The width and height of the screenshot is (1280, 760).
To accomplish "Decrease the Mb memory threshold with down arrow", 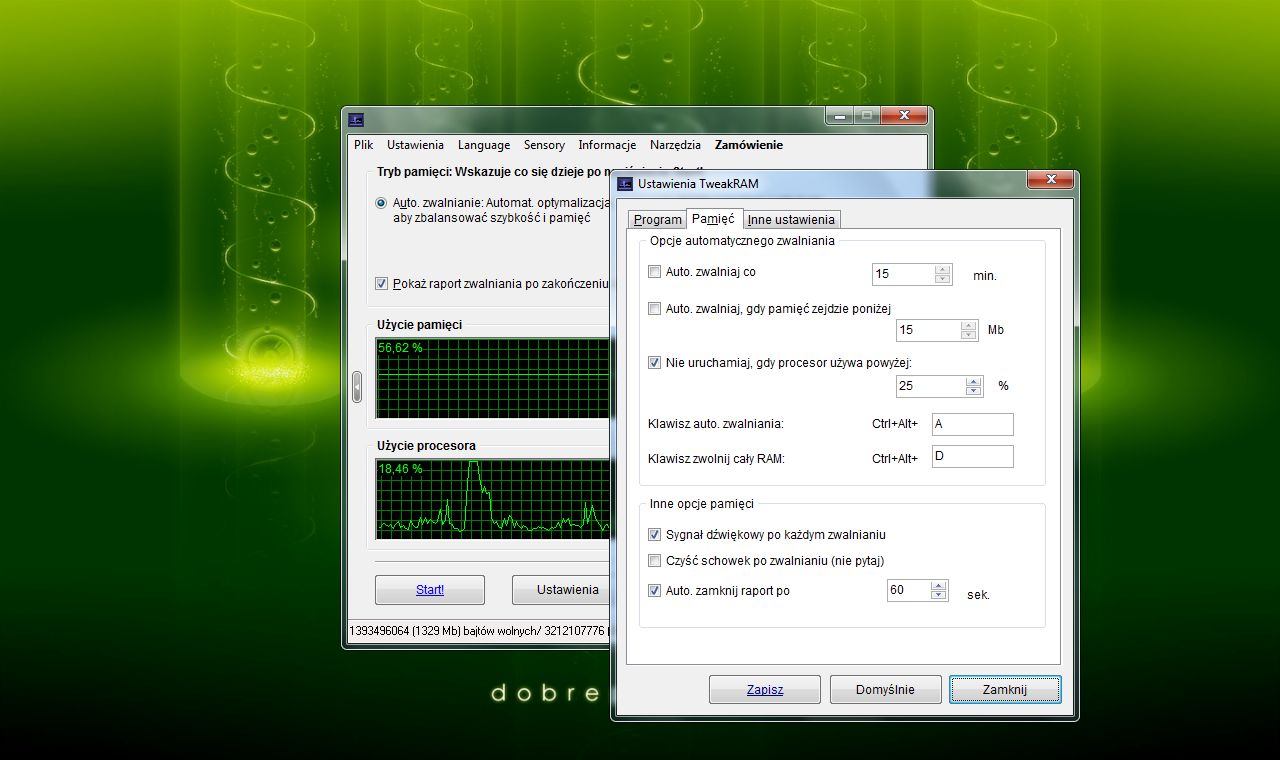I will click(968, 335).
